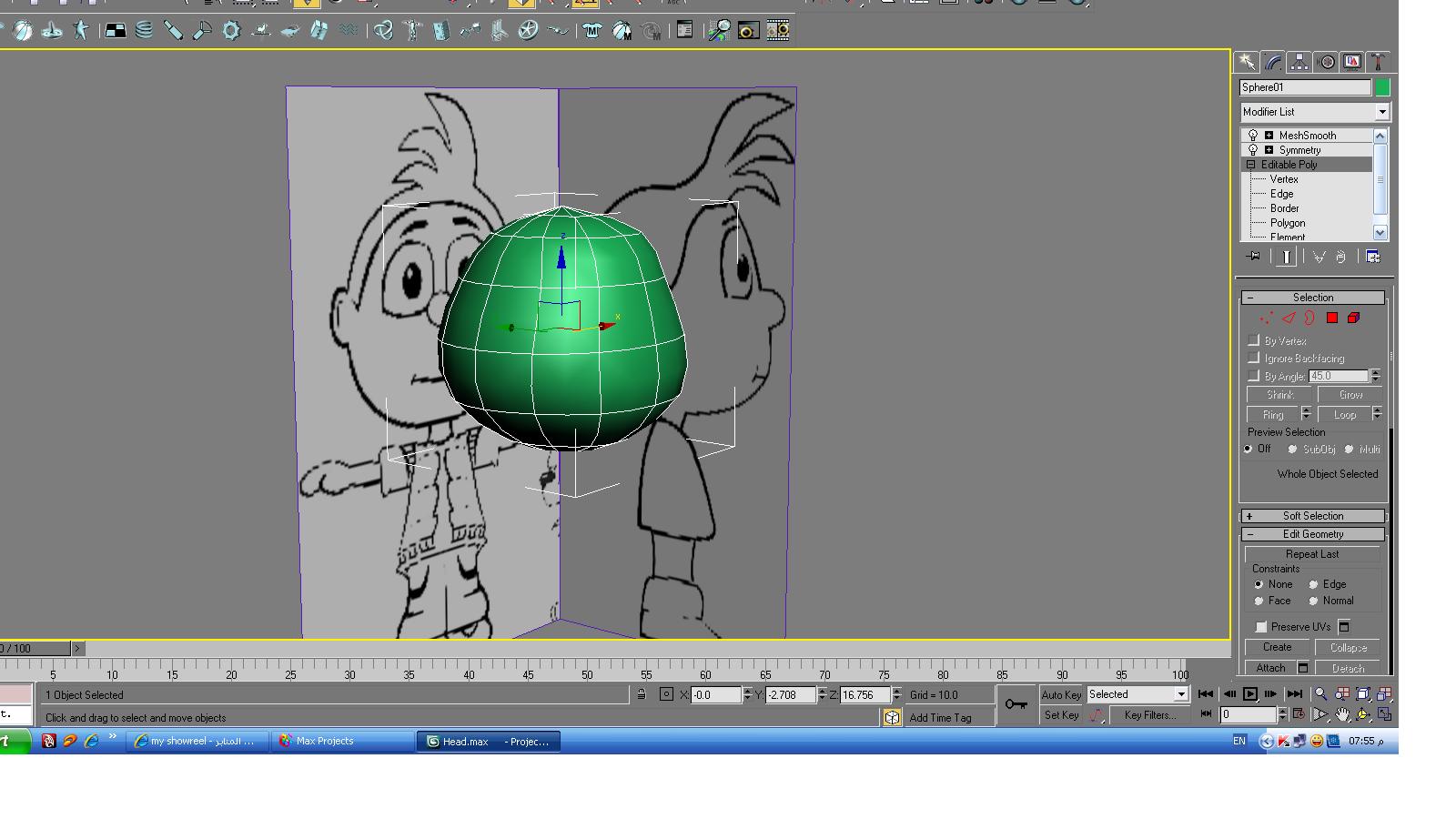1456x819 pixels.
Task: Open Configure Modifier Sets icon
Action: (x=1373, y=257)
